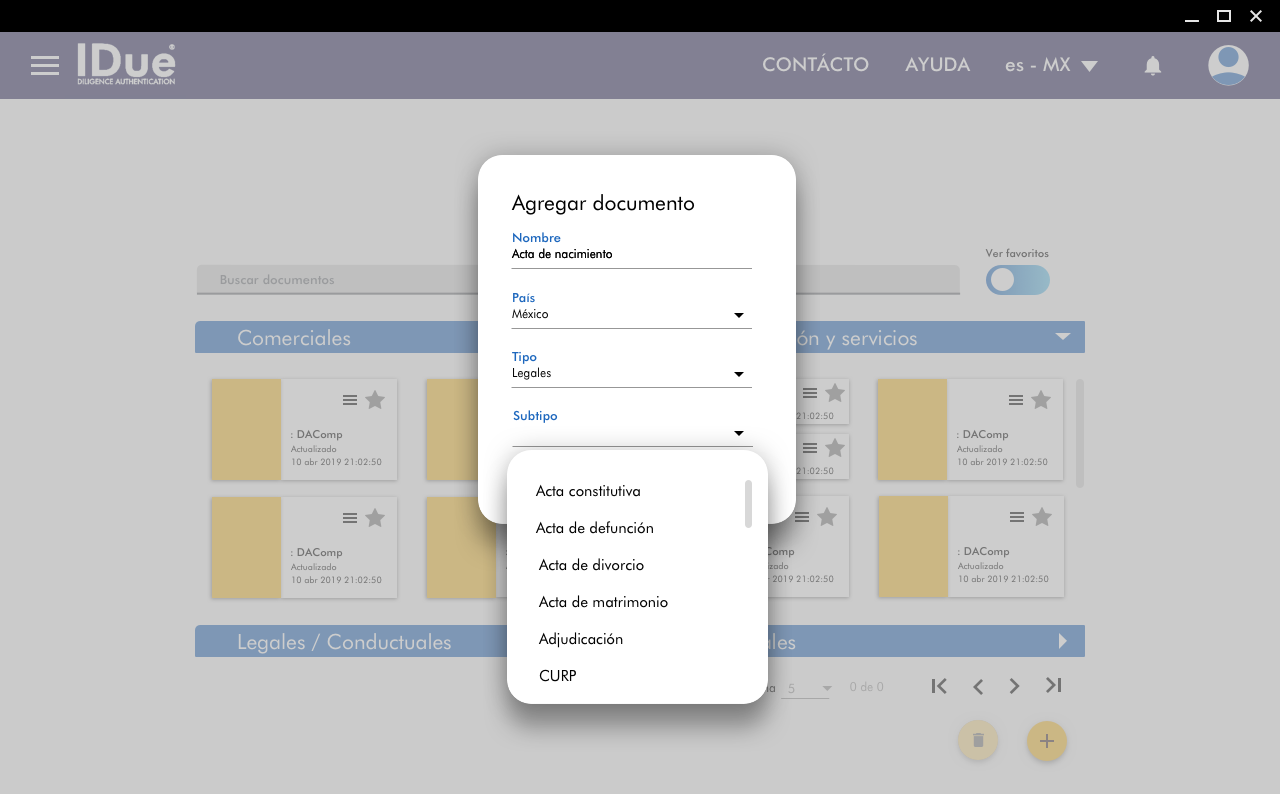
Task: Select CURP subtipo option
Action: (557, 676)
